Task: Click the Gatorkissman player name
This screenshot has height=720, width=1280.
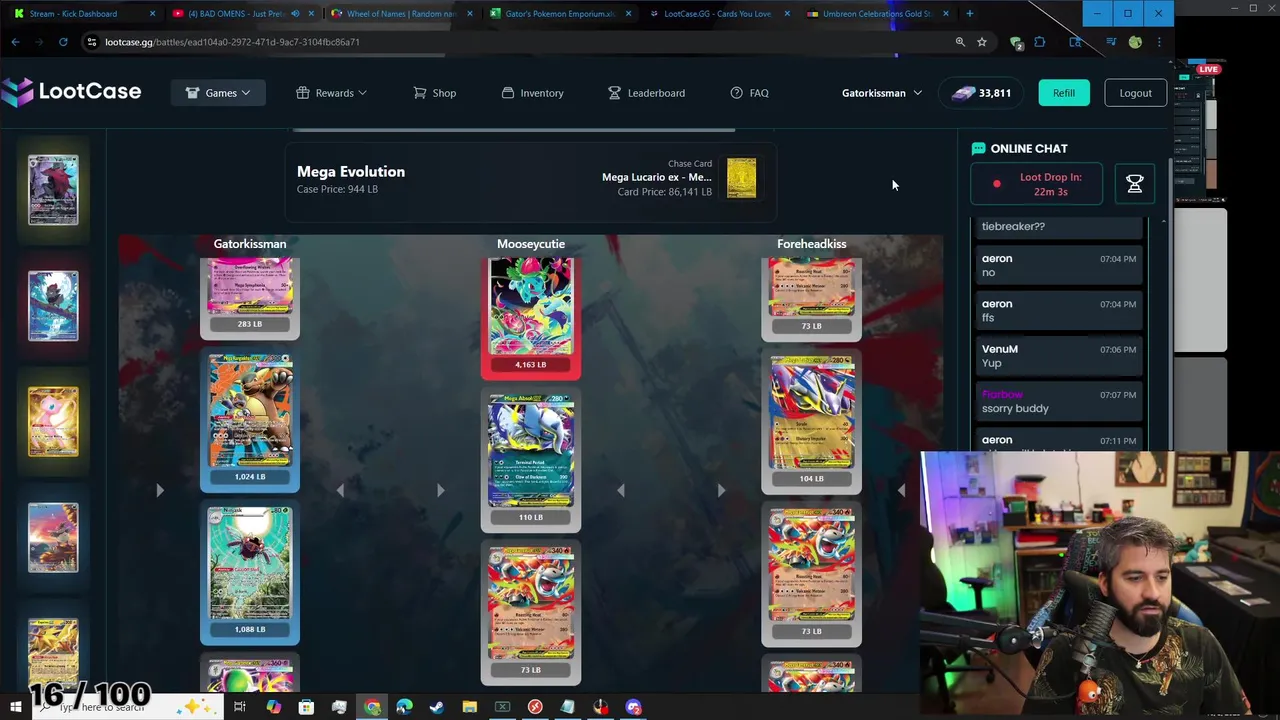Action: click(250, 244)
